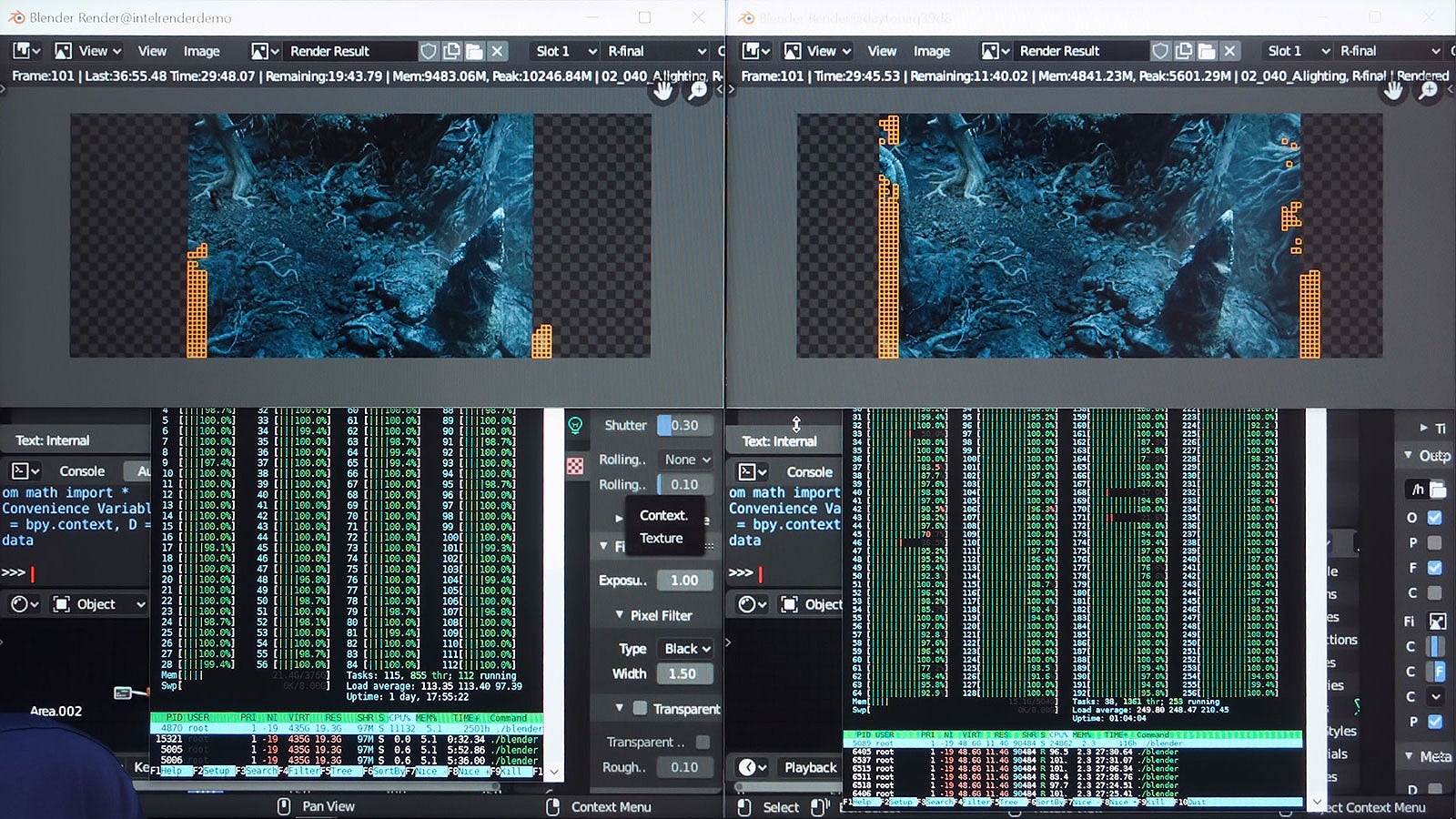Open image editor mode icon in left window
The height and width of the screenshot is (819, 1456).
pyautogui.click(x=63, y=51)
